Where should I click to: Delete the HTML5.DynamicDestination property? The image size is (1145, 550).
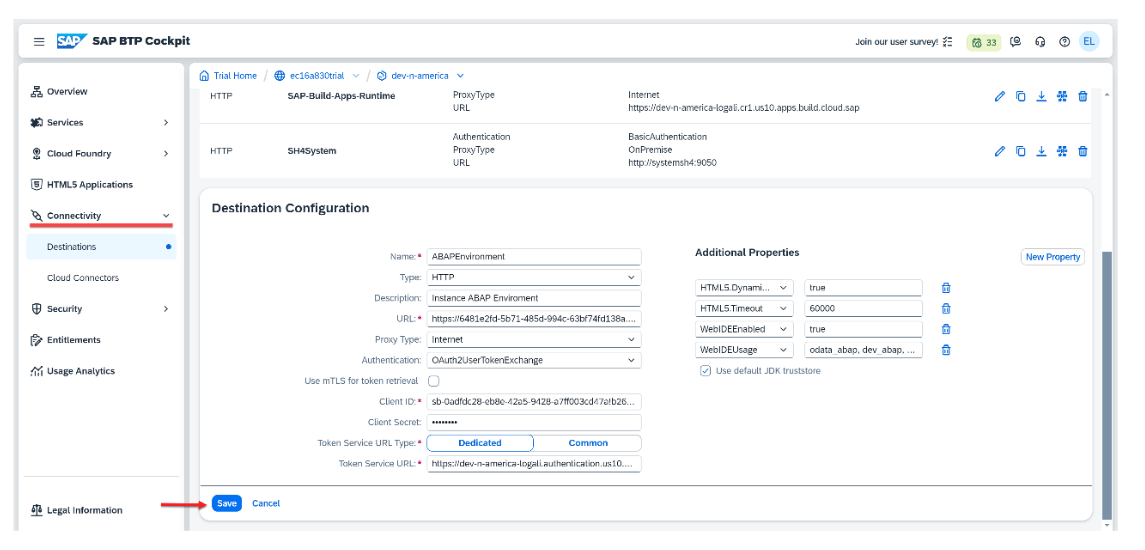[x=946, y=288]
